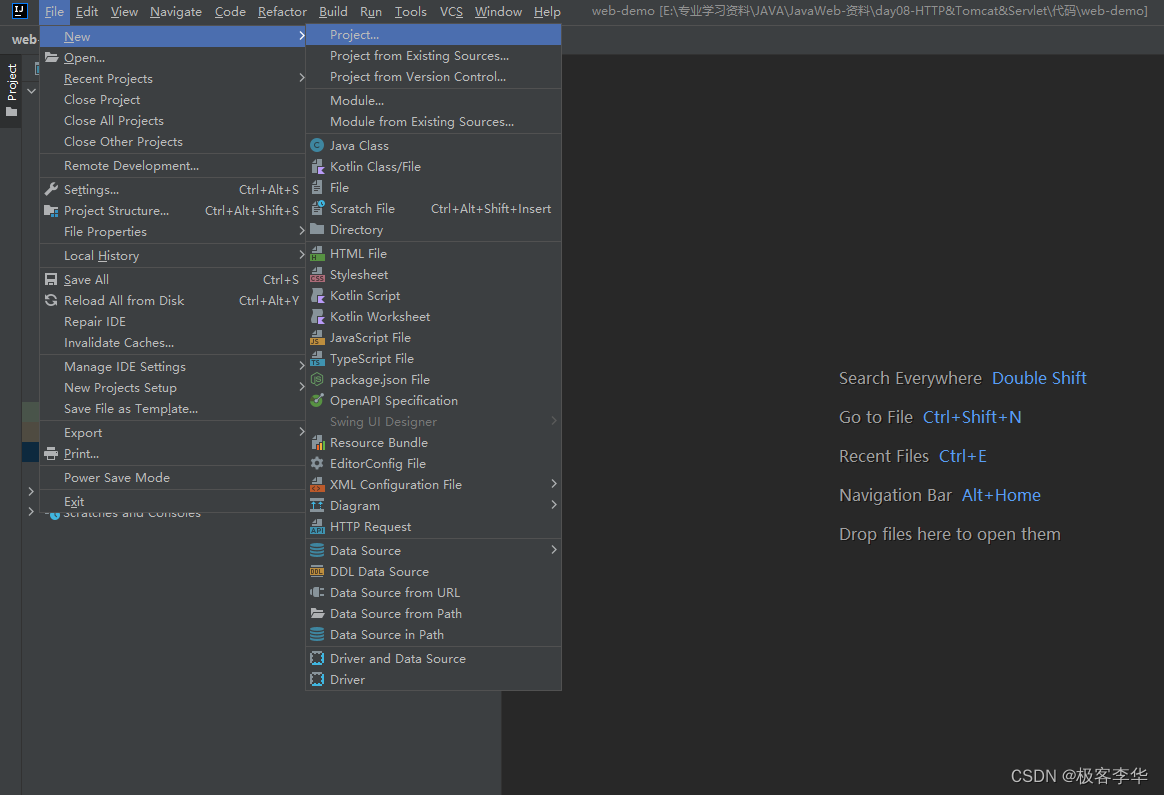
Task: Select the DDL Data Source icon
Action: tap(317, 572)
